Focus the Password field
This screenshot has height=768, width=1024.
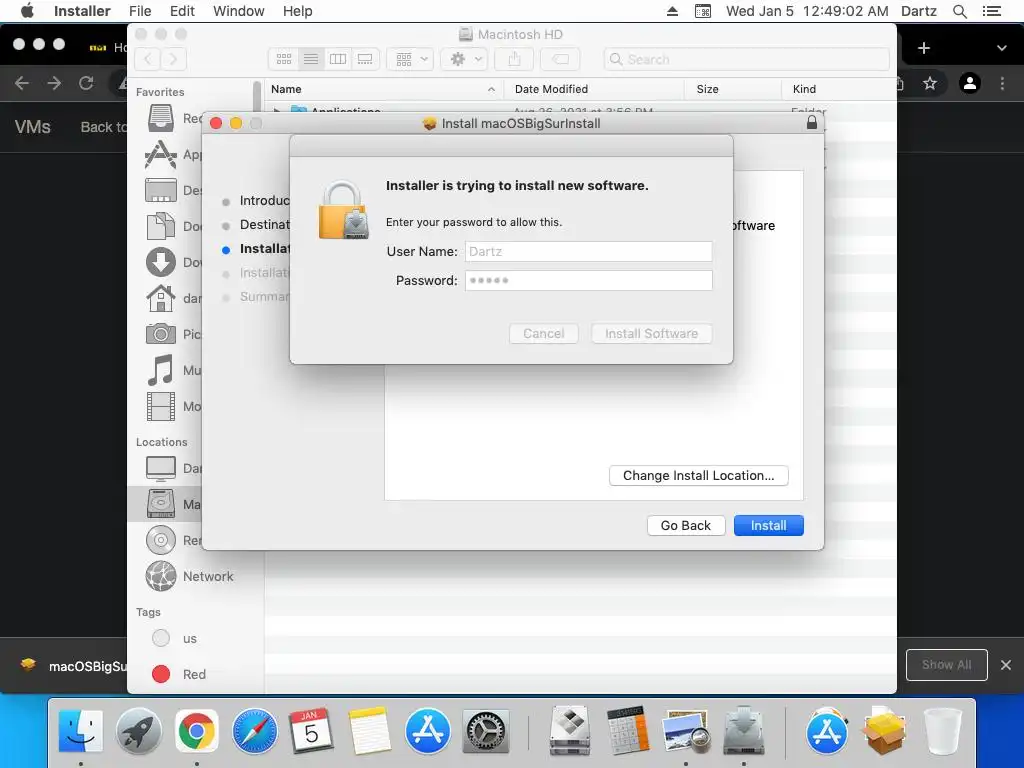588,280
